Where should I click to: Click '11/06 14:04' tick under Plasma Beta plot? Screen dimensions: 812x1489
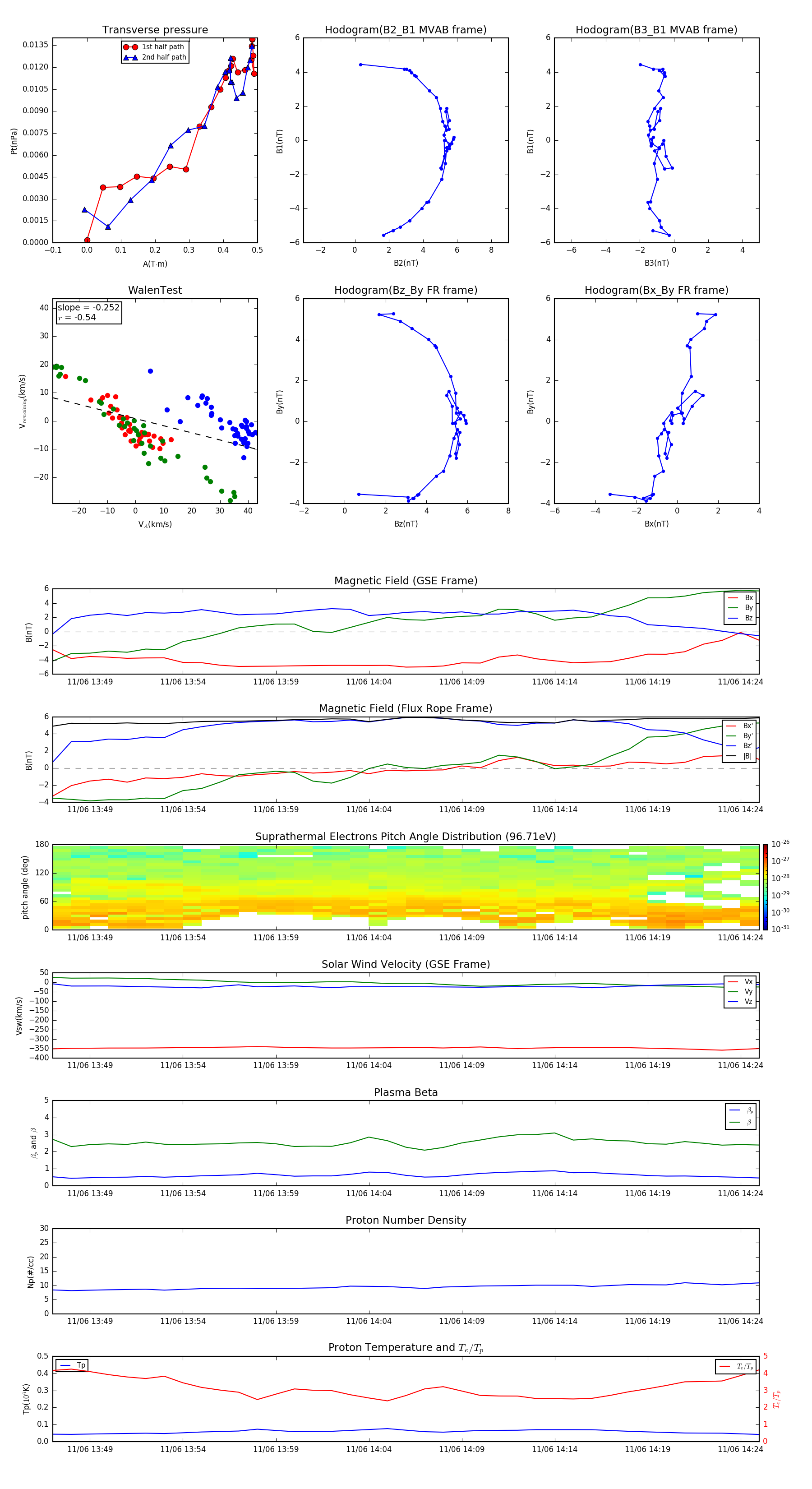pyautogui.click(x=369, y=1193)
